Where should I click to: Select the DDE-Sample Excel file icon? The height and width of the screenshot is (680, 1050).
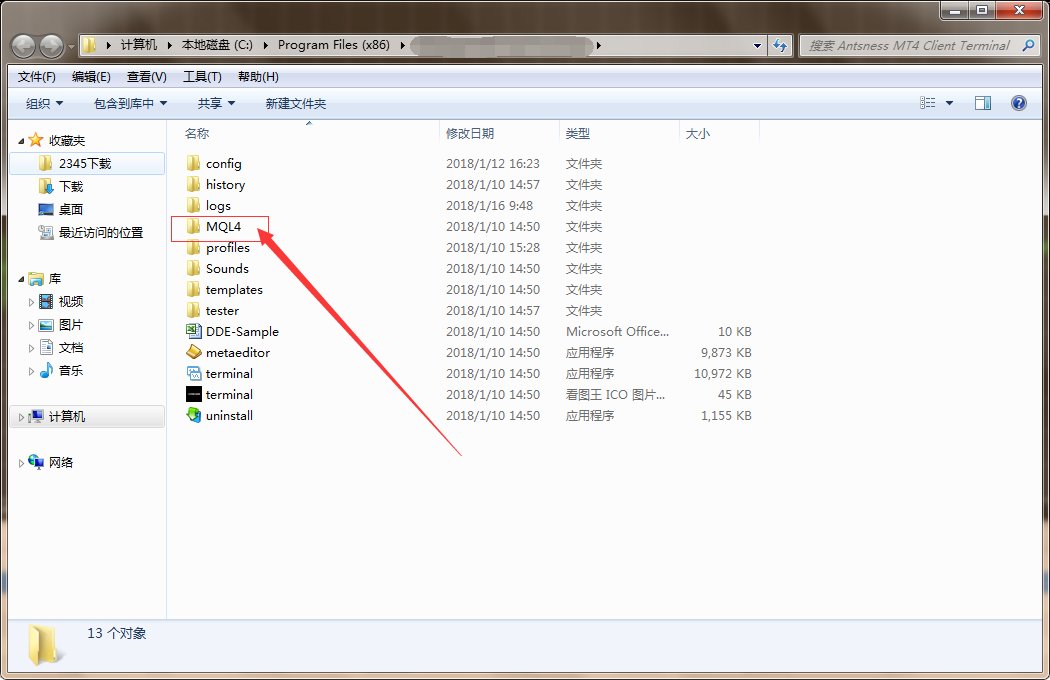pos(194,331)
